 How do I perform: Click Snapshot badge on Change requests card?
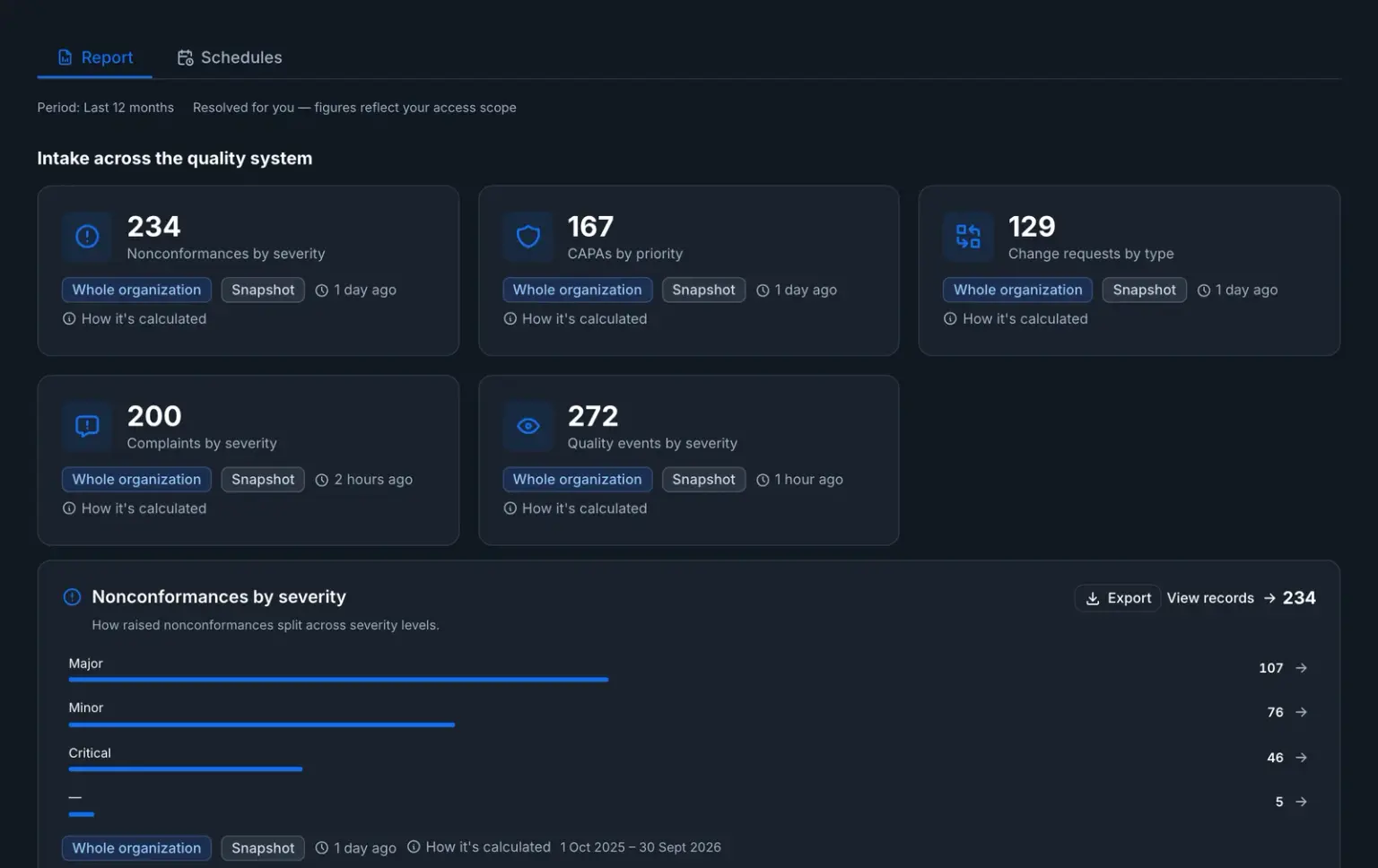(1144, 290)
